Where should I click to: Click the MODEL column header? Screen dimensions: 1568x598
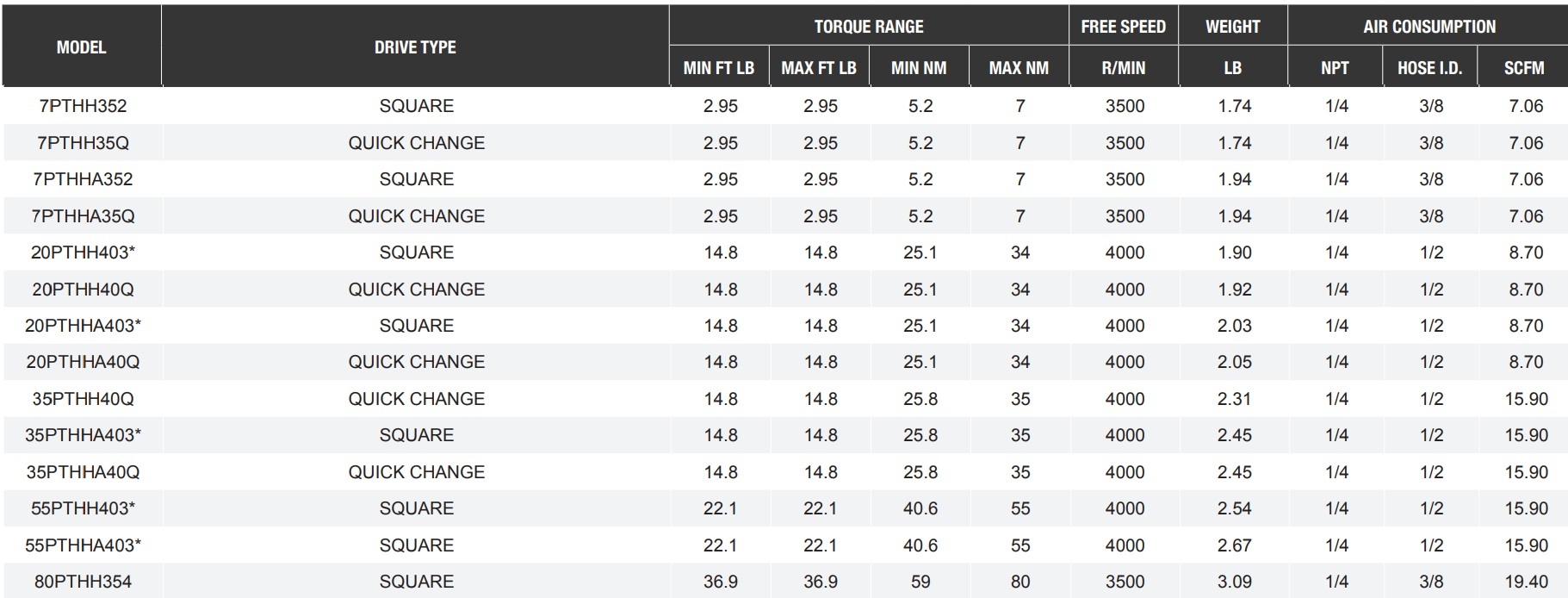82,47
